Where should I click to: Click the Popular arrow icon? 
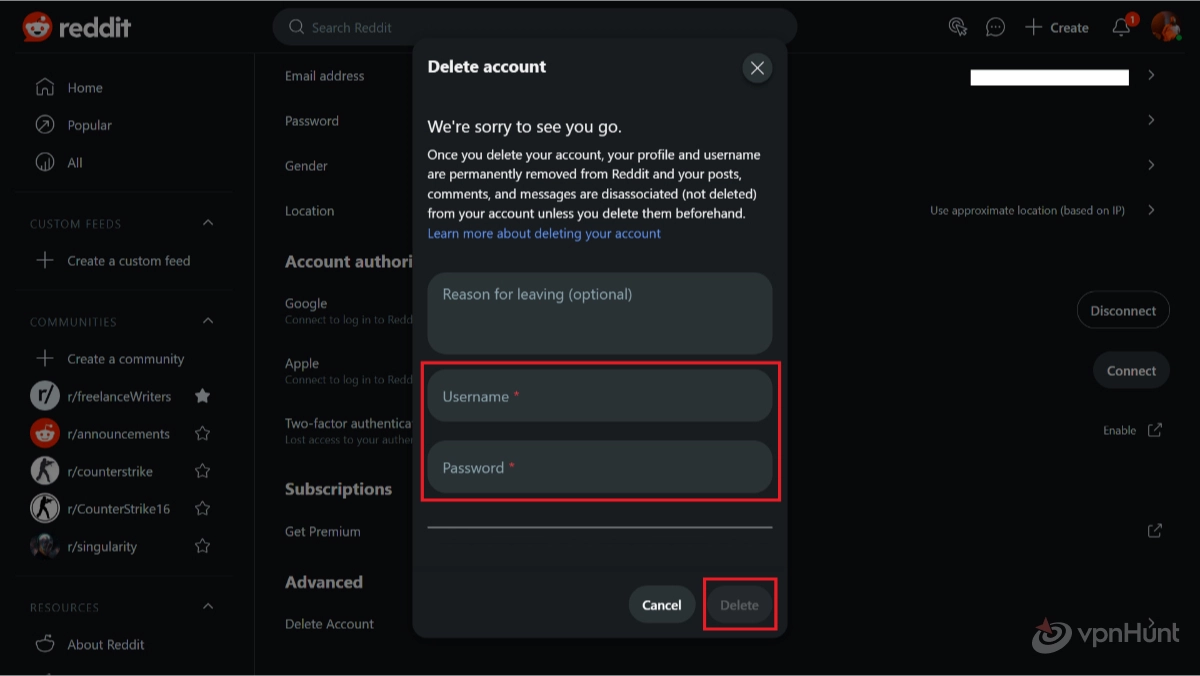tap(44, 125)
